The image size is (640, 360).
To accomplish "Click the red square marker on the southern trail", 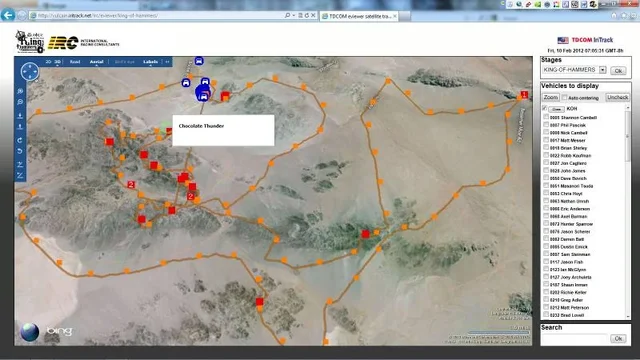I will point(259,302).
